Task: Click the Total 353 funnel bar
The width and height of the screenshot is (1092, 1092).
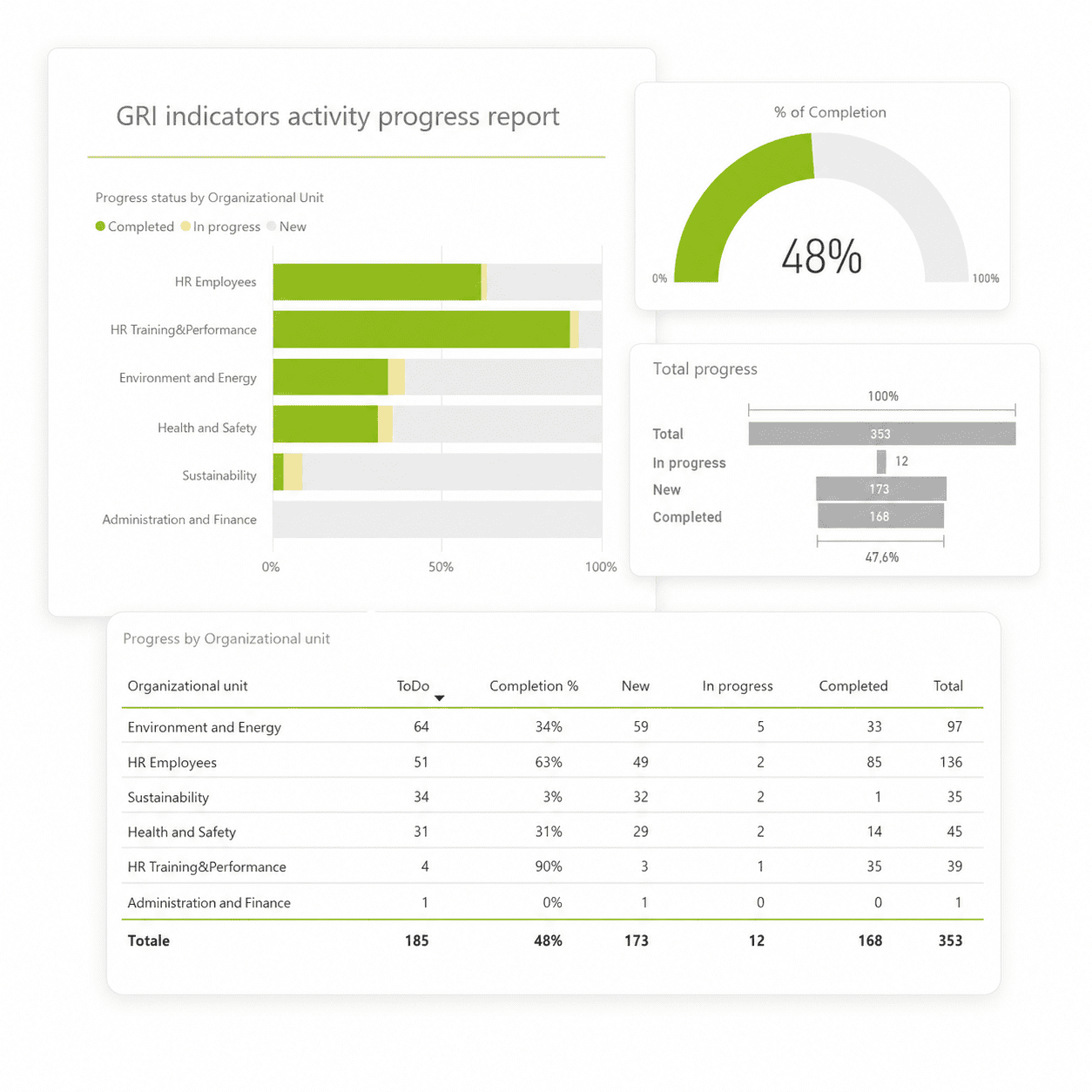Action: (882, 434)
